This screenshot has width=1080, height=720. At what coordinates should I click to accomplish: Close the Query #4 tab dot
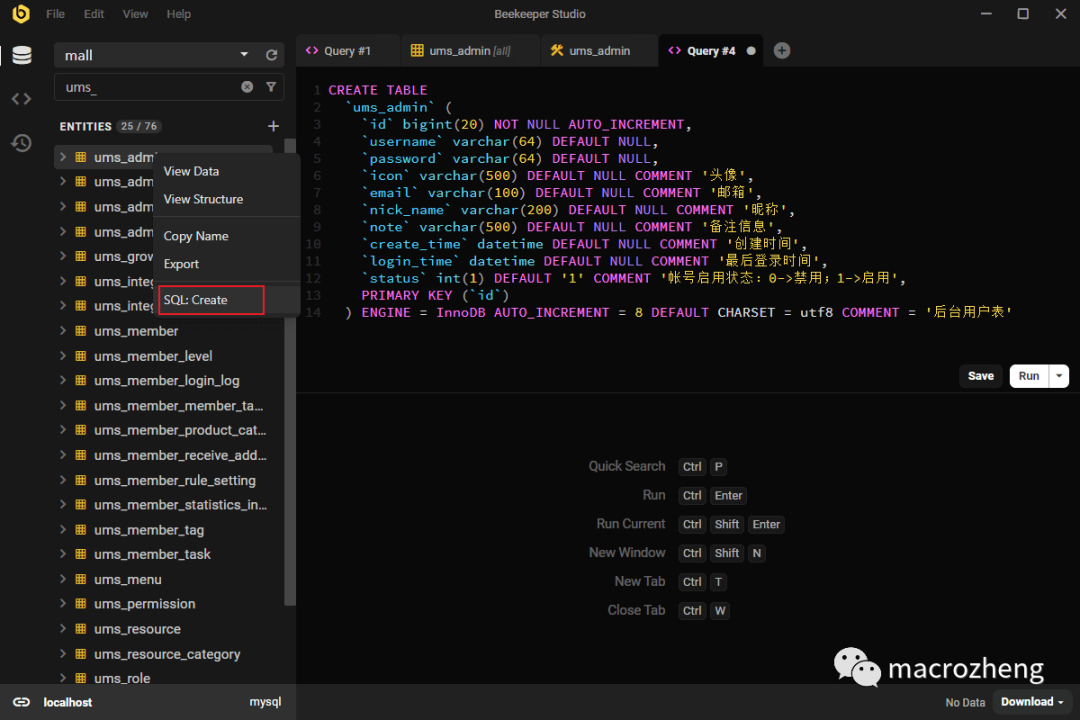pyautogui.click(x=751, y=51)
